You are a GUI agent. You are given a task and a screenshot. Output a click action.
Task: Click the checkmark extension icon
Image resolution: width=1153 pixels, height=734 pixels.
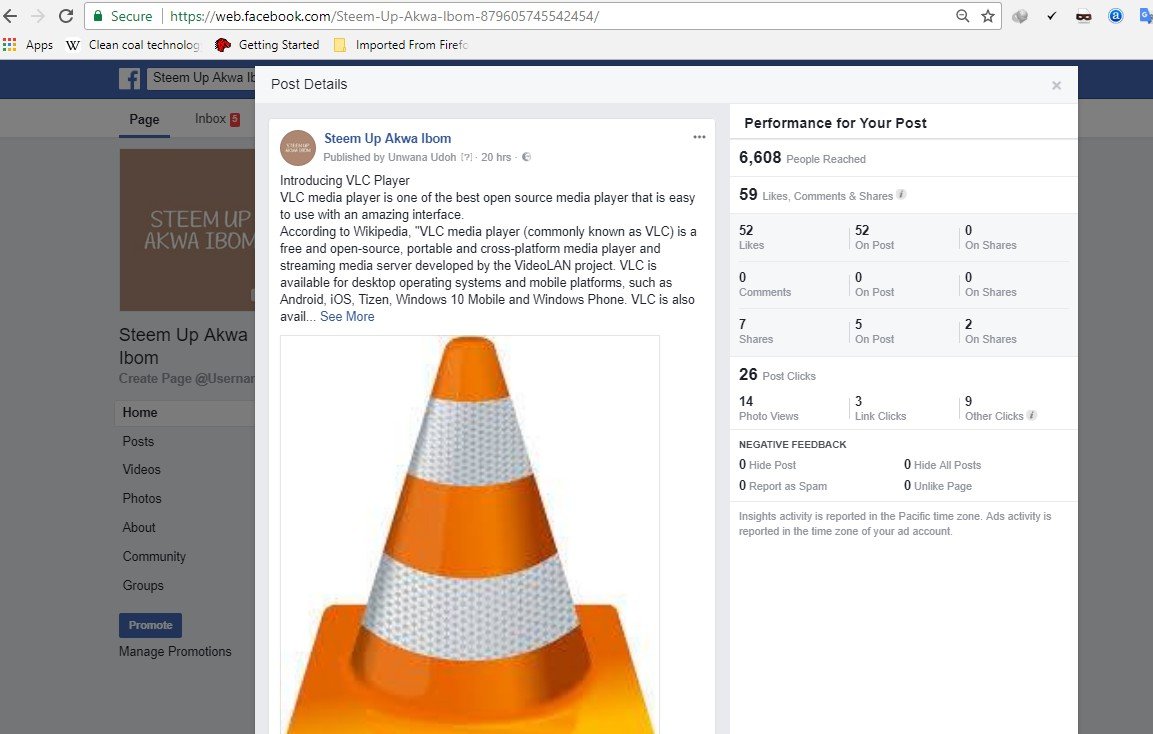pyautogui.click(x=1052, y=15)
